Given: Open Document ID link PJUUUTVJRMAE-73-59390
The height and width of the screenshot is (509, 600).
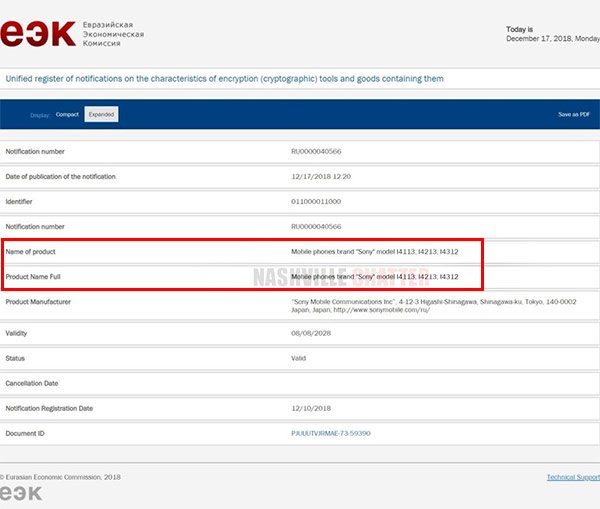Looking at the screenshot, I should click(x=331, y=433).
